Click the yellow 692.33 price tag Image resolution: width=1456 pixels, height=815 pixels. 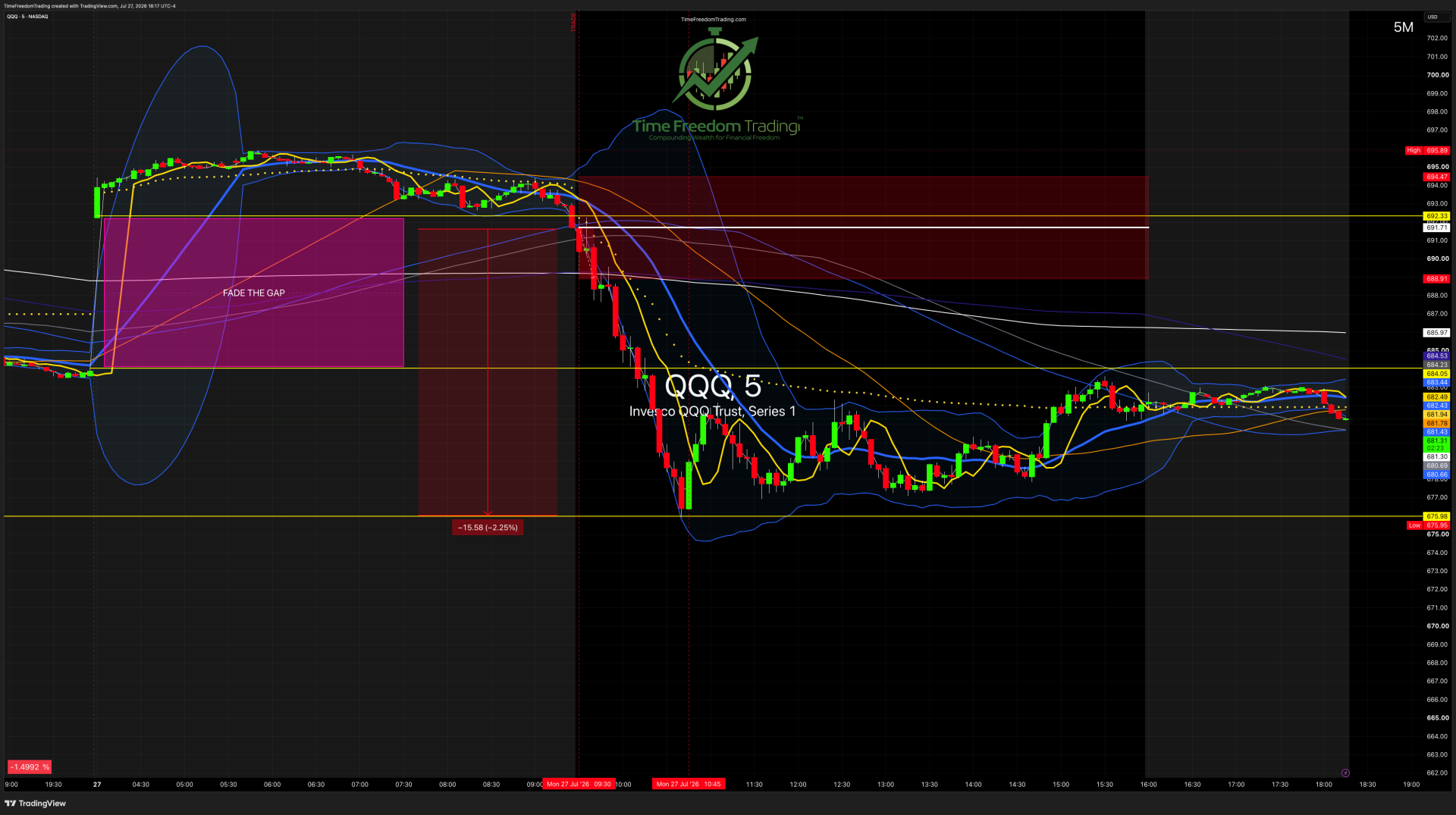tap(1437, 217)
